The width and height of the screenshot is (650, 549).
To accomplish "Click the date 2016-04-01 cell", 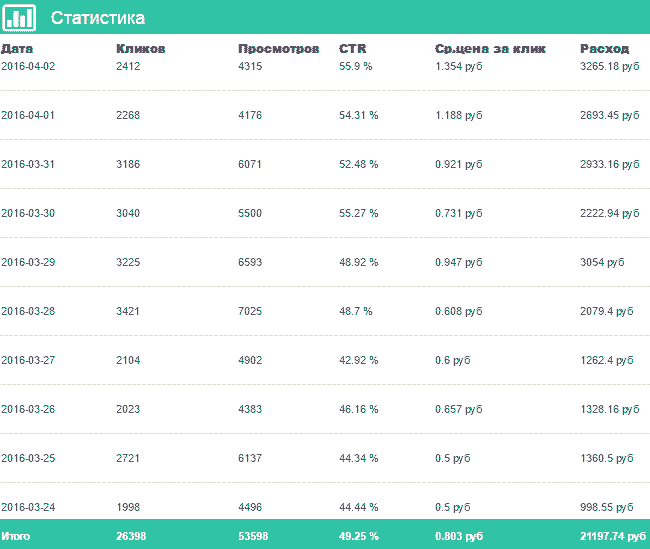I will tap(28, 115).
